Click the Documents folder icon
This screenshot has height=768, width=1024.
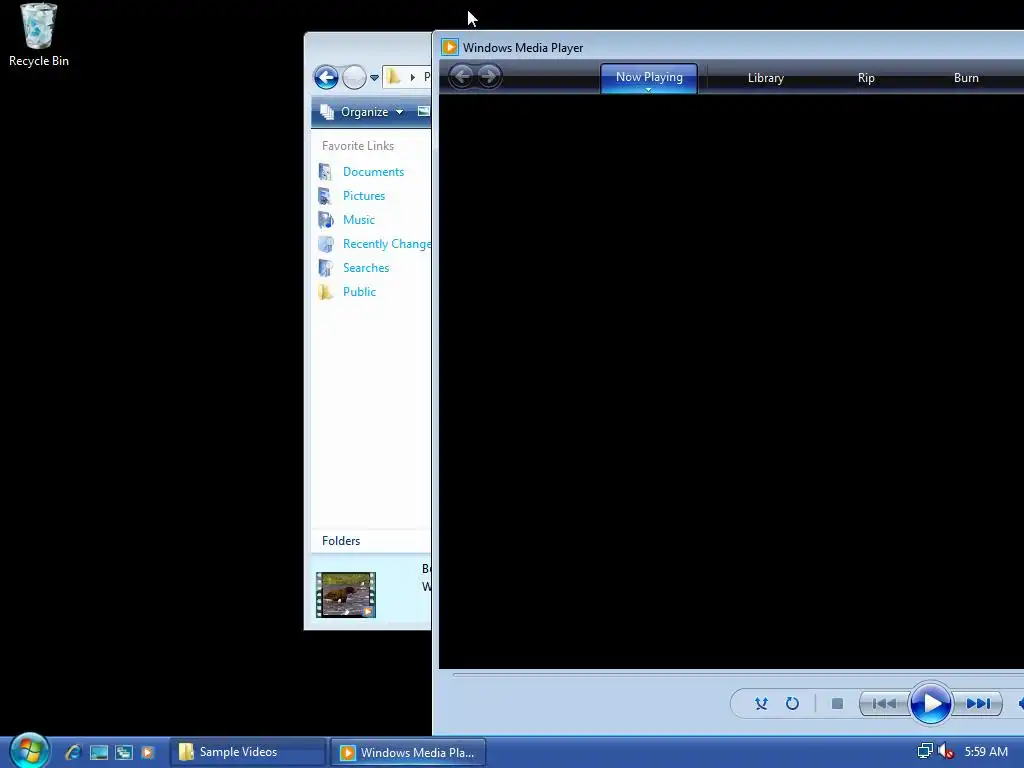coord(325,172)
